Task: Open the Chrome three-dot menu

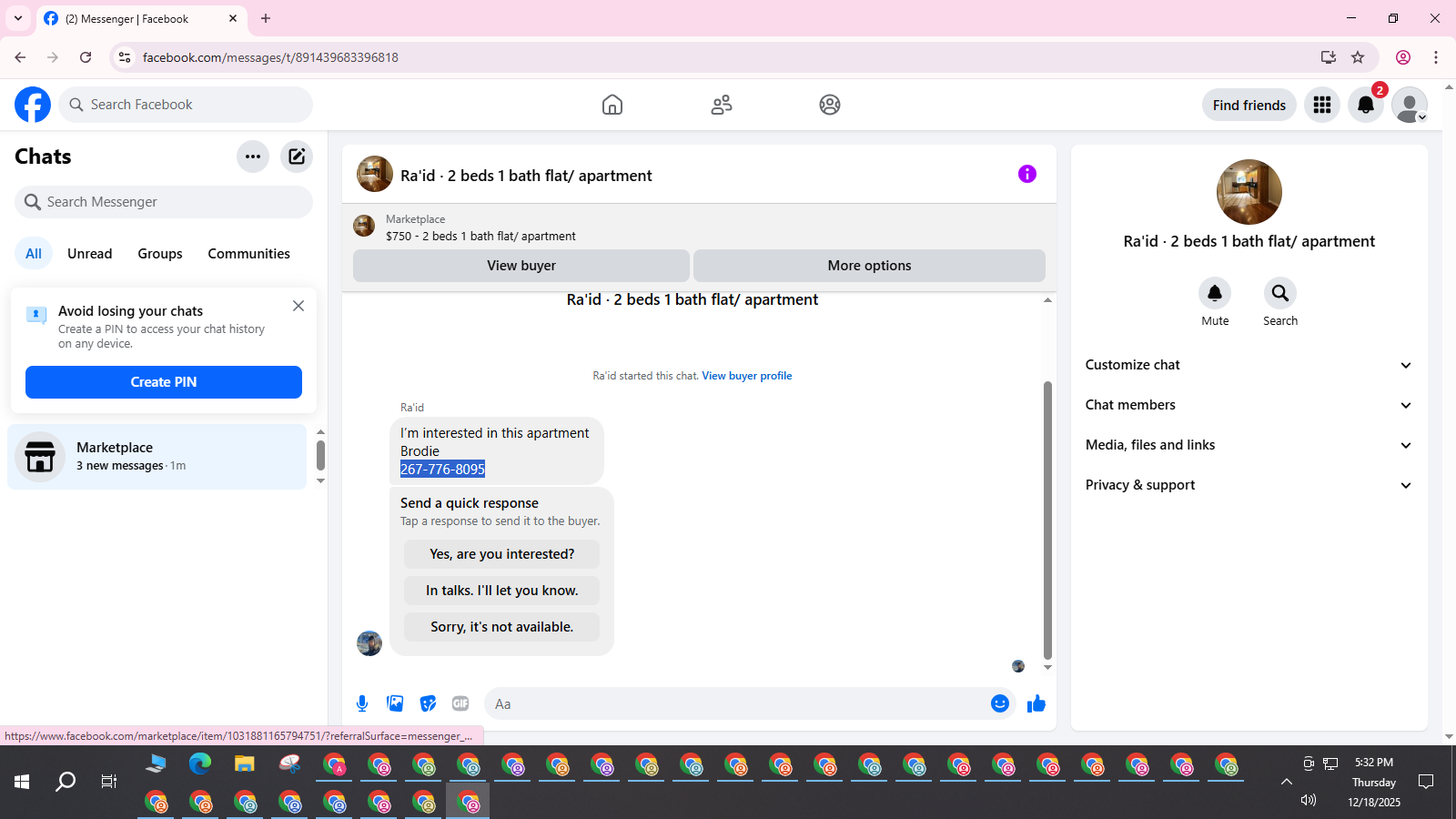Action: pyautogui.click(x=1436, y=57)
